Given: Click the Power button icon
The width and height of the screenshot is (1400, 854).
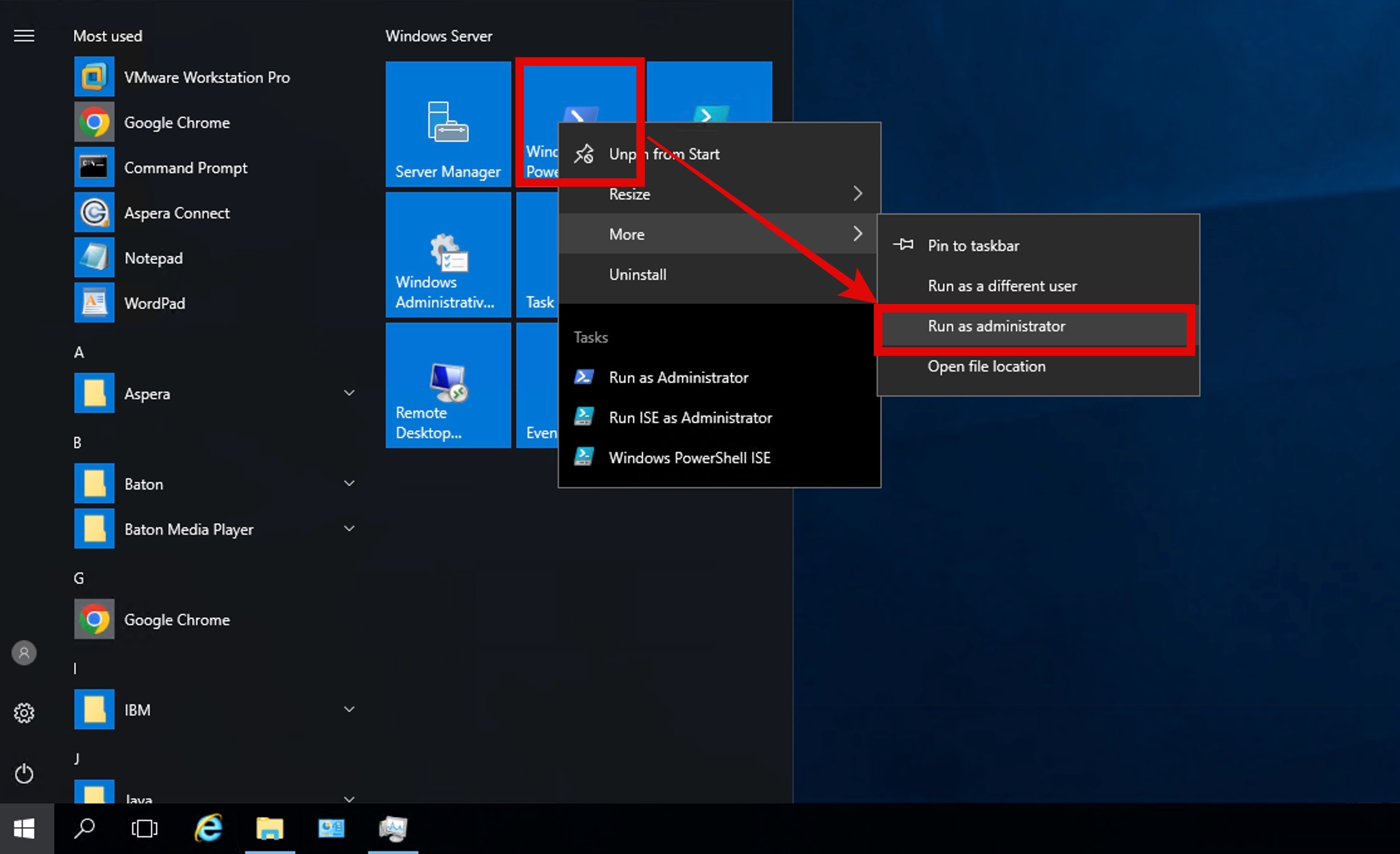Looking at the screenshot, I should pos(24,773).
